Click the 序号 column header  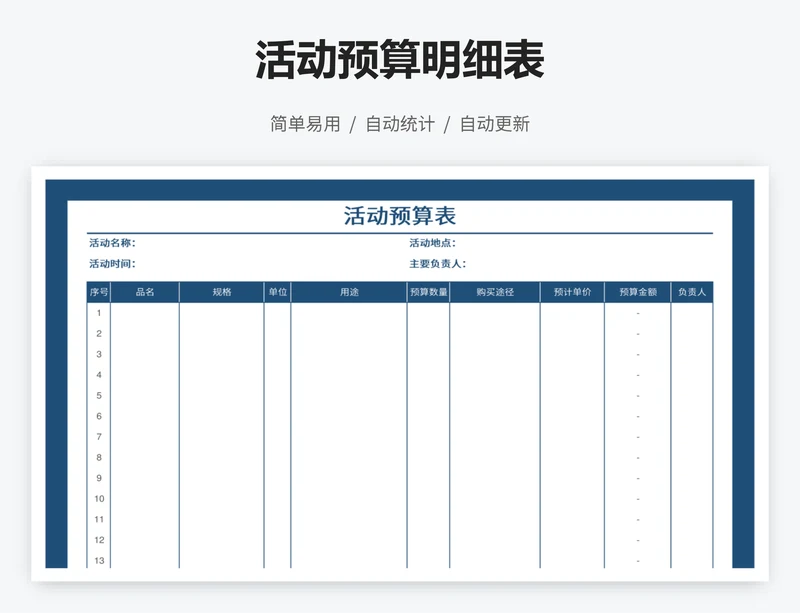tap(99, 292)
